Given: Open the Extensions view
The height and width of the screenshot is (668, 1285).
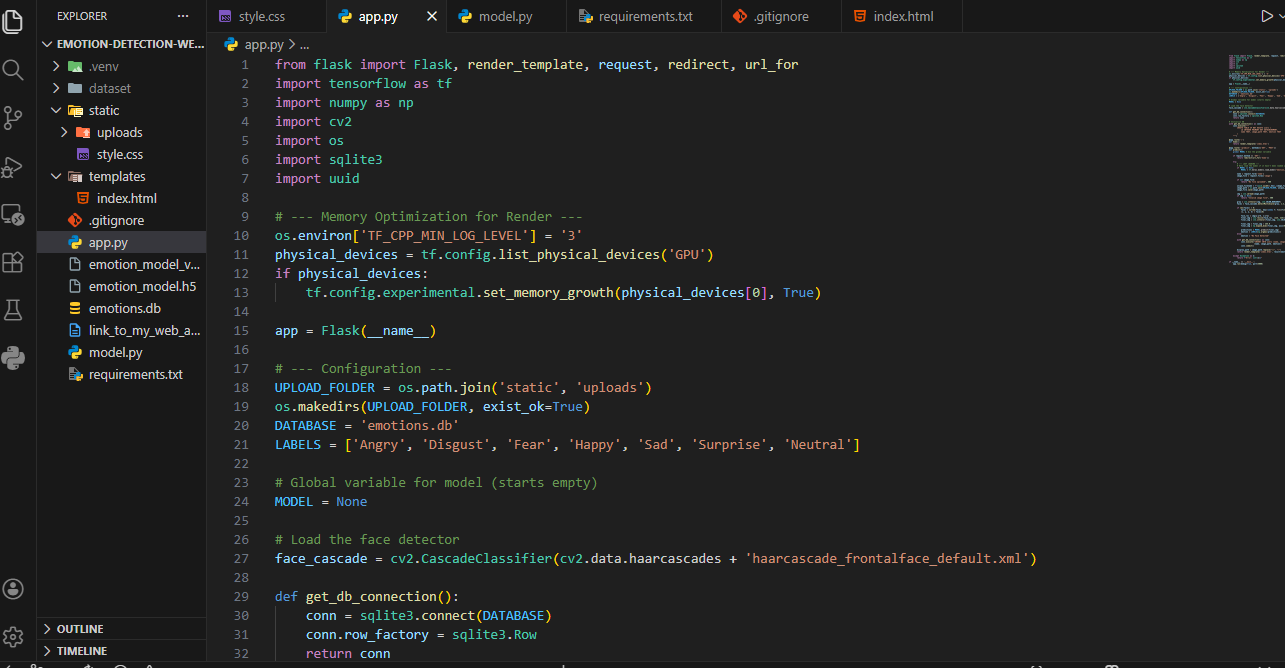Looking at the screenshot, I should point(13,262).
